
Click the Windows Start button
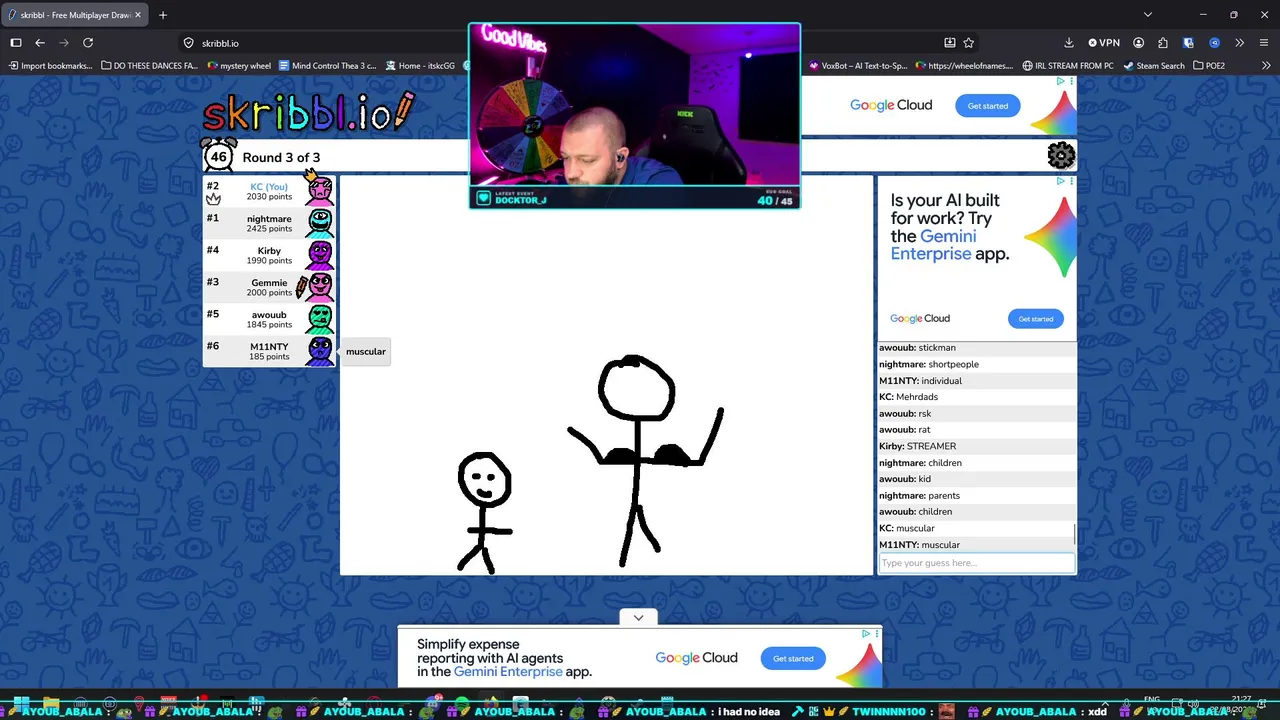click(x=20, y=704)
